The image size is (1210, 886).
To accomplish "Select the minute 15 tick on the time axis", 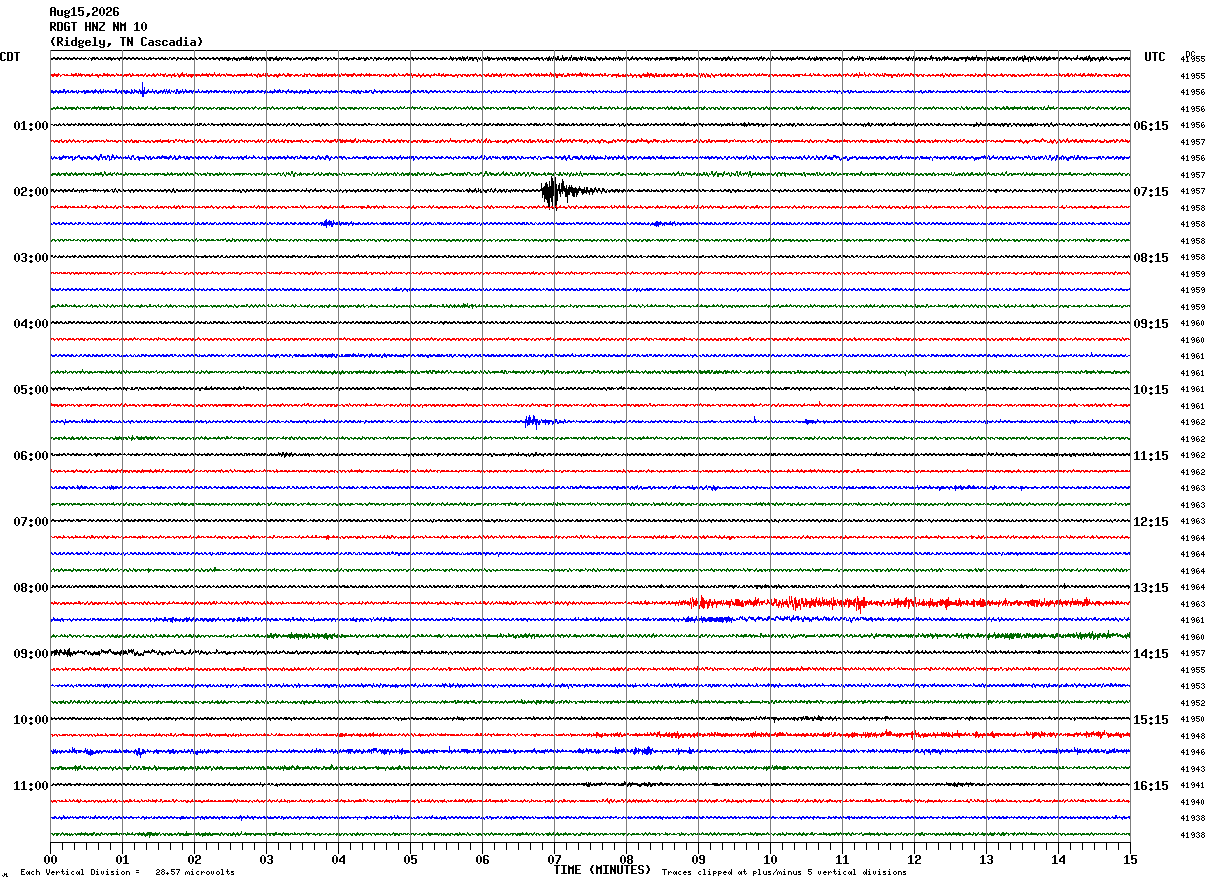I will [1129, 860].
